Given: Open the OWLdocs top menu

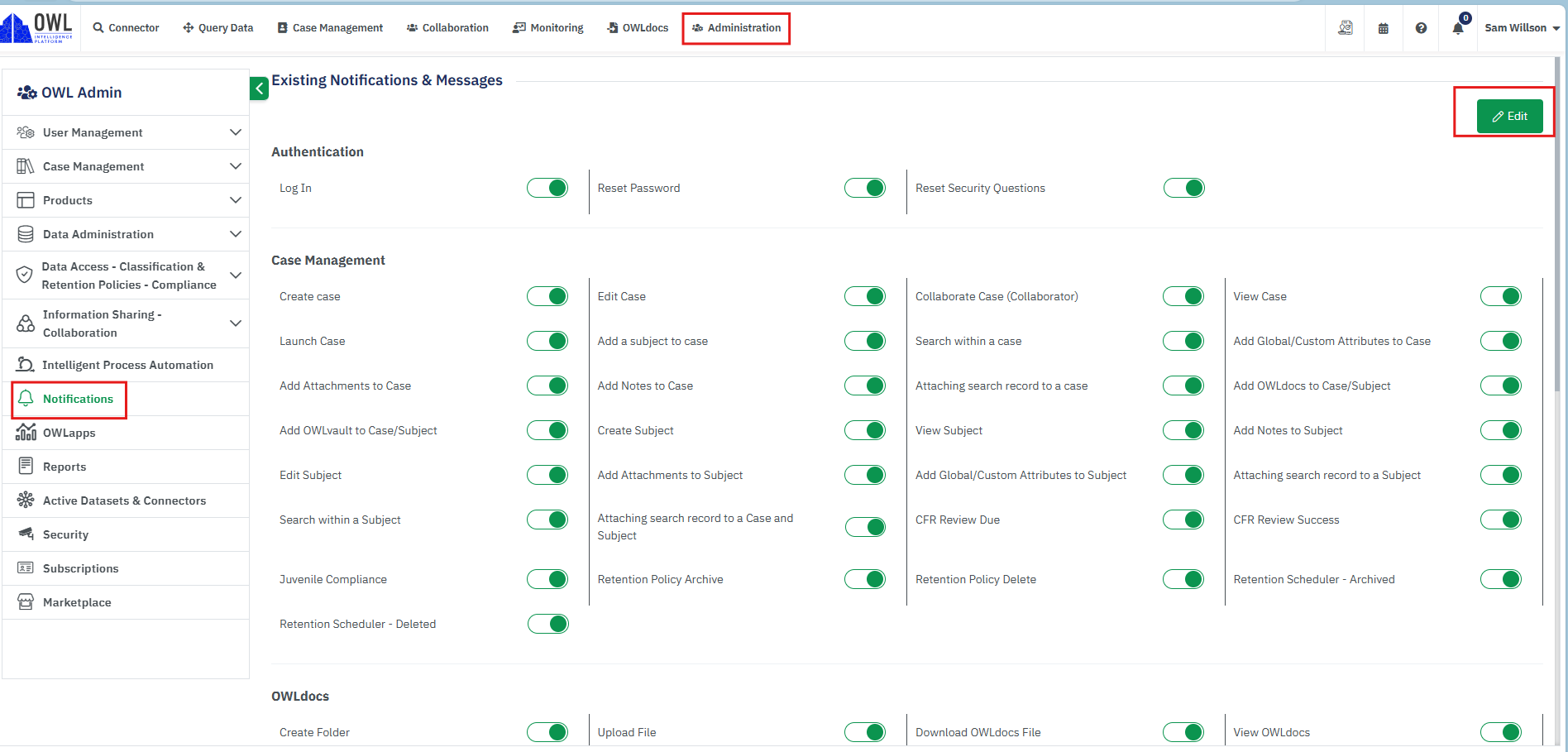Looking at the screenshot, I should tap(637, 28).
